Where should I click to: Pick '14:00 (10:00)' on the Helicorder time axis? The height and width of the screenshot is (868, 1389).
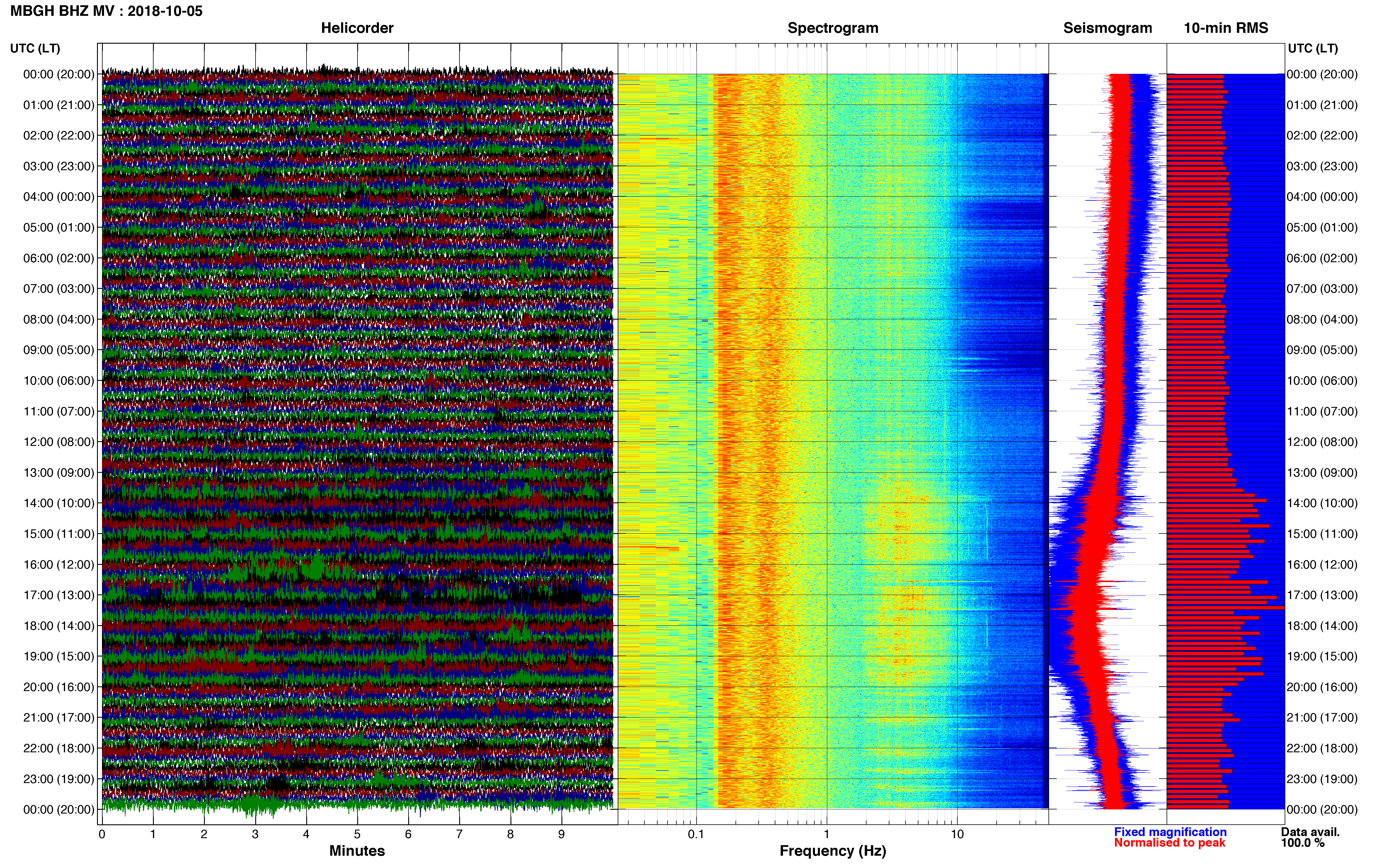[59, 504]
